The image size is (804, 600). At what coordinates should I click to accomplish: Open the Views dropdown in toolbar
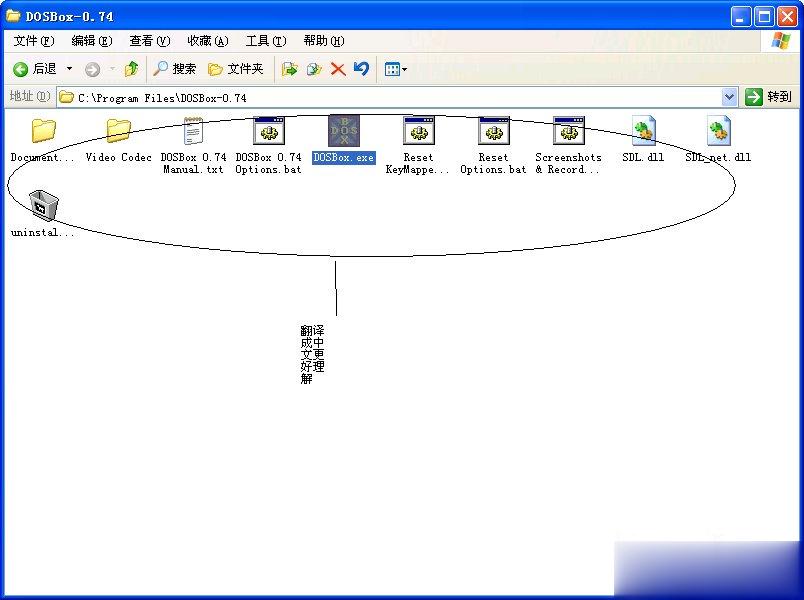(395, 69)
